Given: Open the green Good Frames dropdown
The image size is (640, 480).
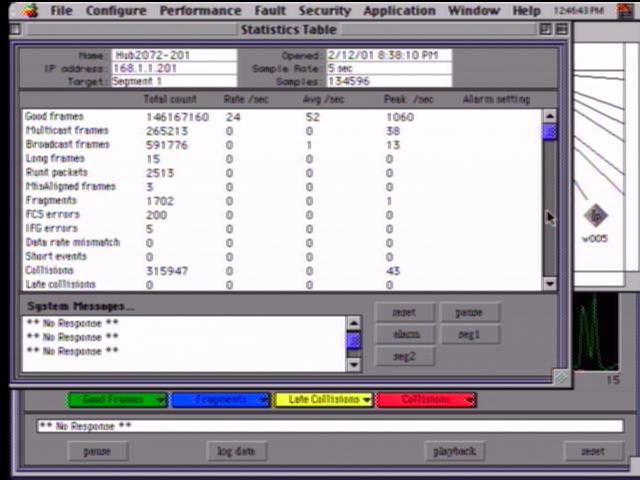Looking at the screenshot, I should [117, 400].
